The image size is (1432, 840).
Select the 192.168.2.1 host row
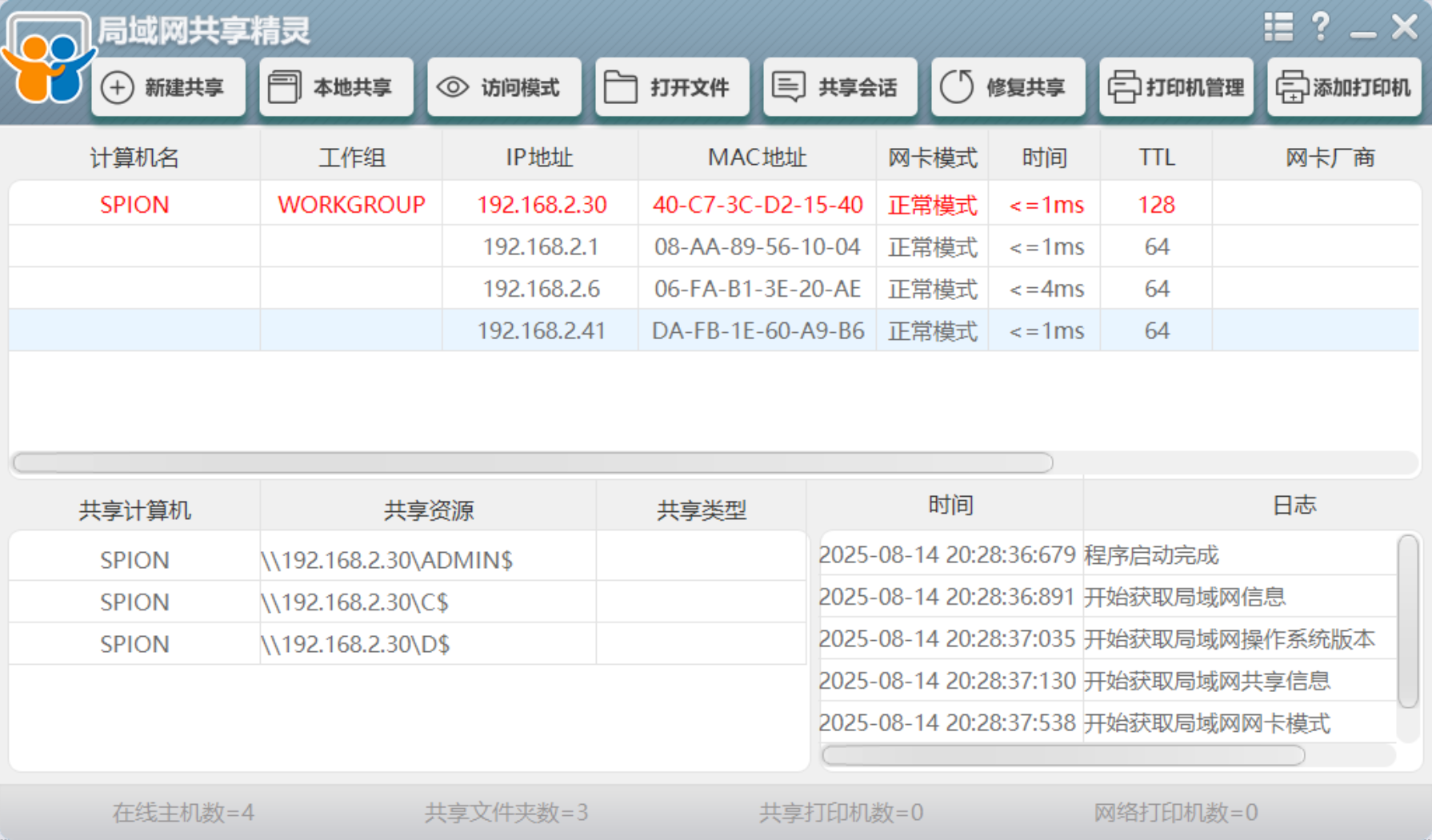coord(714,246)
